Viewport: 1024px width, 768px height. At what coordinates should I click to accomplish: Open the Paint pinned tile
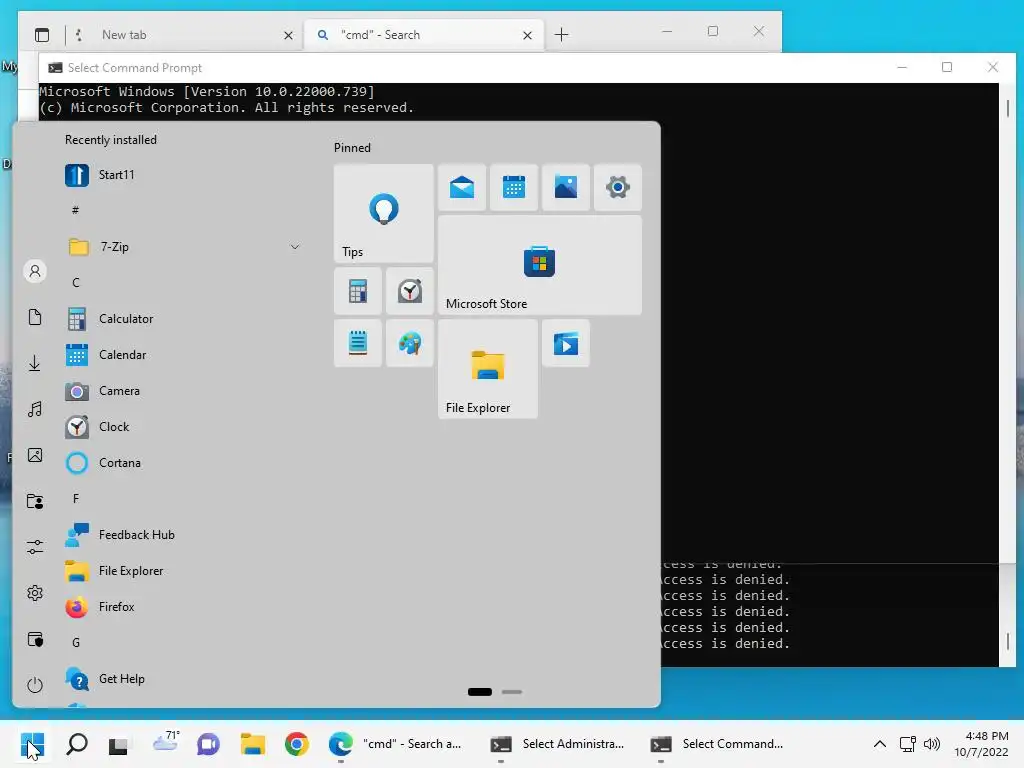pos(409,343)
